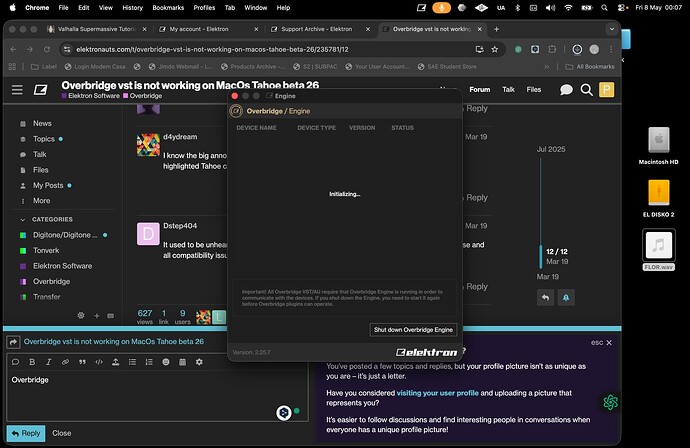Click the notification bell in topic timeline
The height and width of the screenshot is (448, 690).
pyautogui.click(x=566, y=298)
